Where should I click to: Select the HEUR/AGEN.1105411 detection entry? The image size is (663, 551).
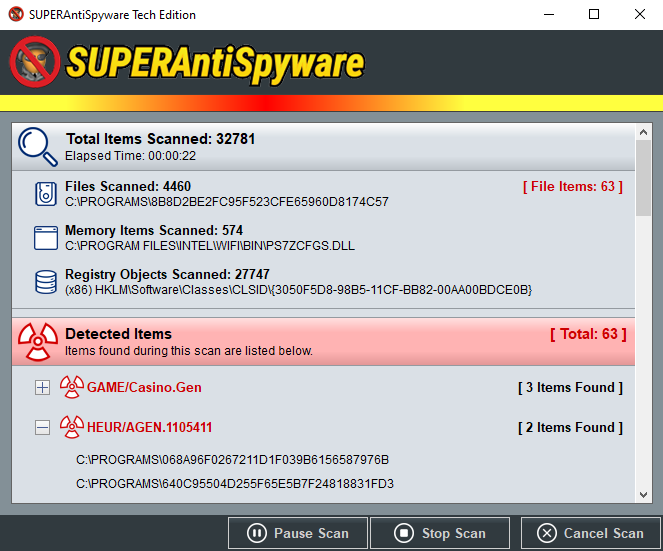pyautogui.click(x=149, y=428)
